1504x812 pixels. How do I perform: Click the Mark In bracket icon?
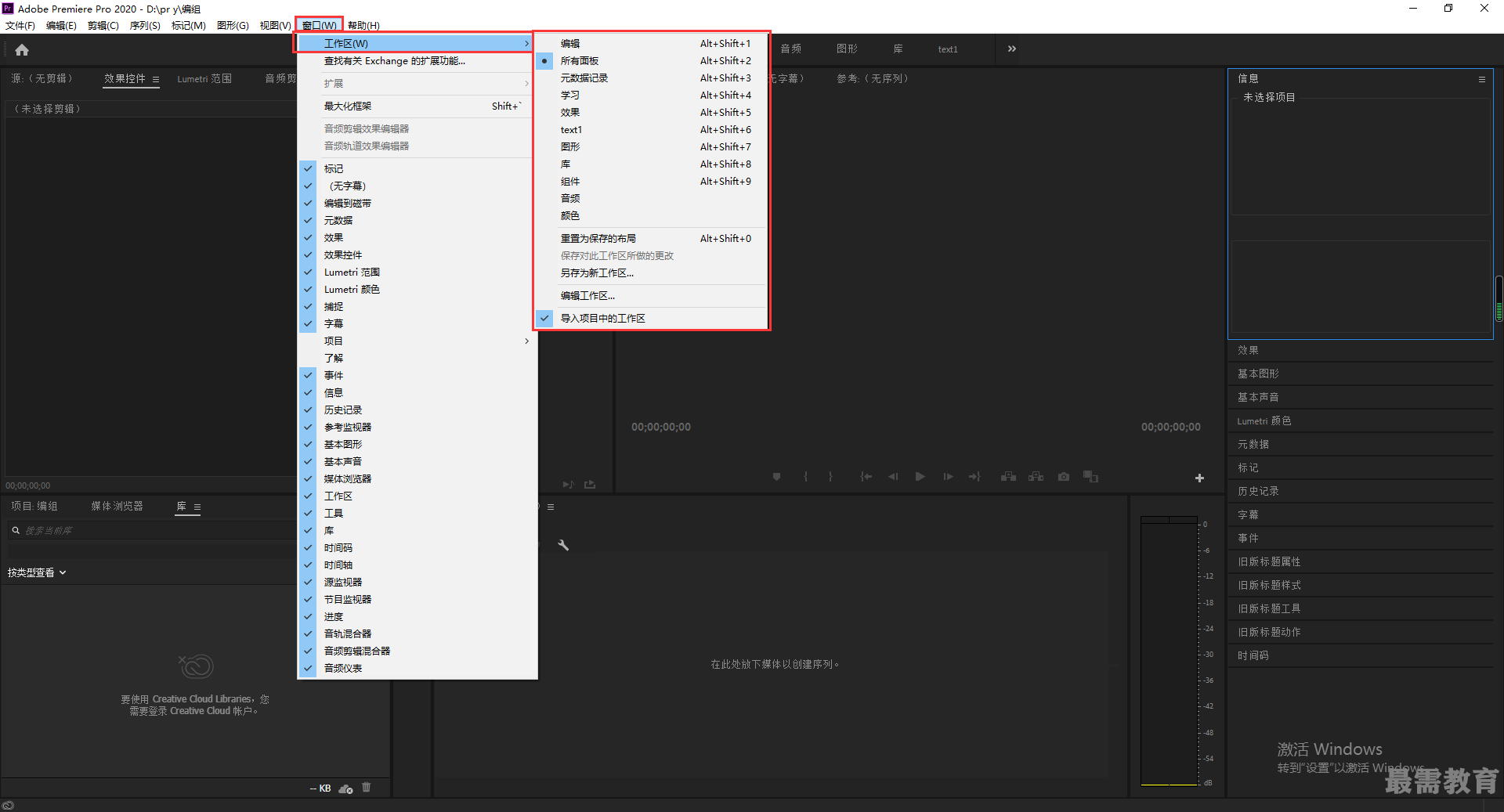click(x=805, y=476)
